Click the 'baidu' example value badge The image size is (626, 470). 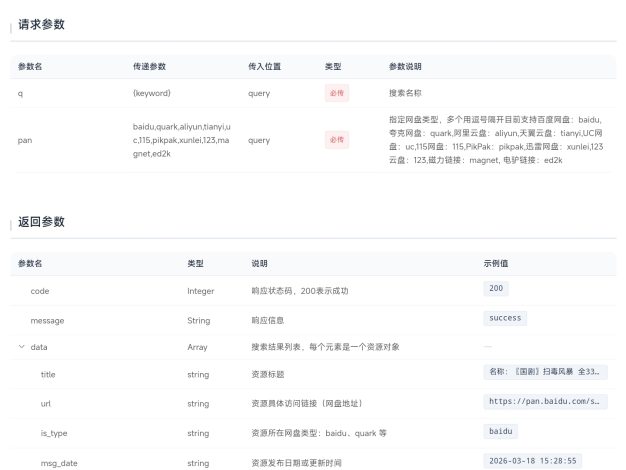point(501,431)
